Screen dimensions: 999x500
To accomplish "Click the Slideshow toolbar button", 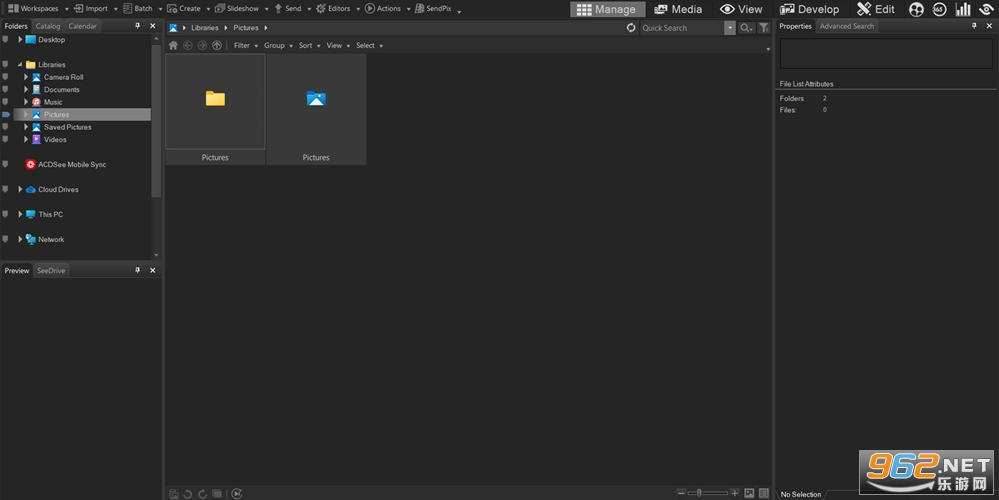I will point(237,8).
